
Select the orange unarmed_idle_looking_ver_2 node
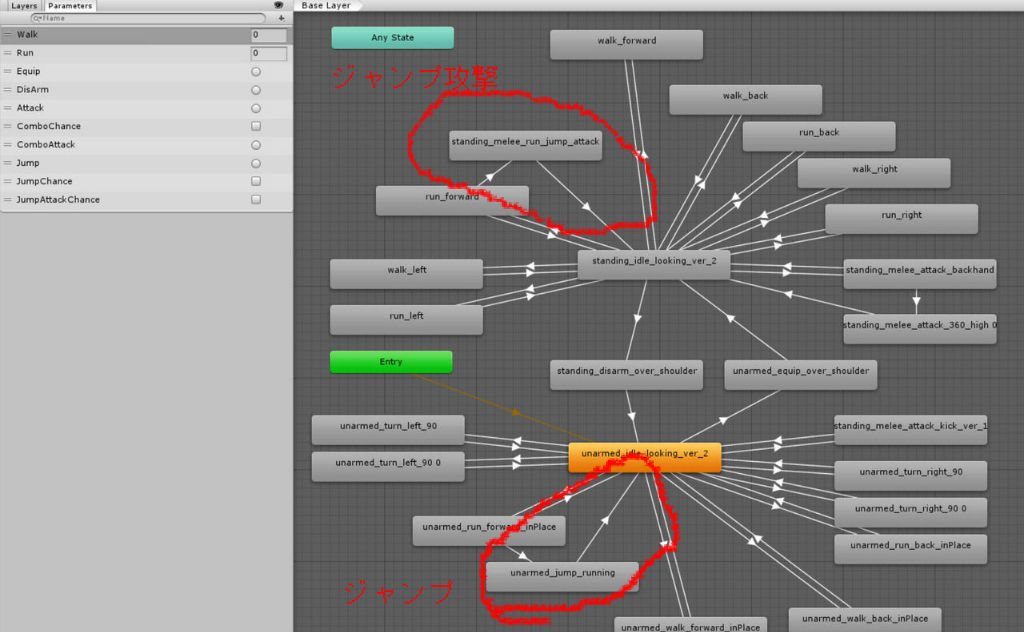645,457
